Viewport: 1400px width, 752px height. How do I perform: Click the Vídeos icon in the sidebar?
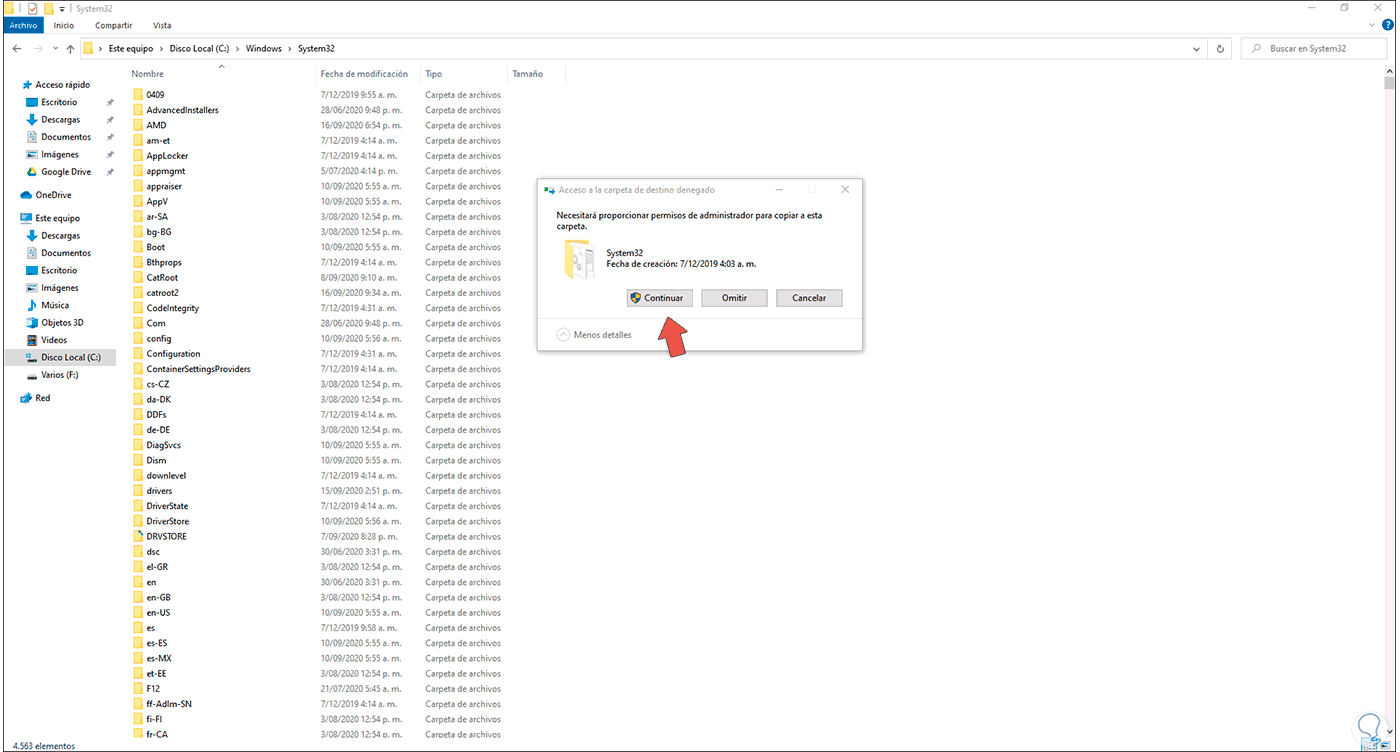pos(32,340)
